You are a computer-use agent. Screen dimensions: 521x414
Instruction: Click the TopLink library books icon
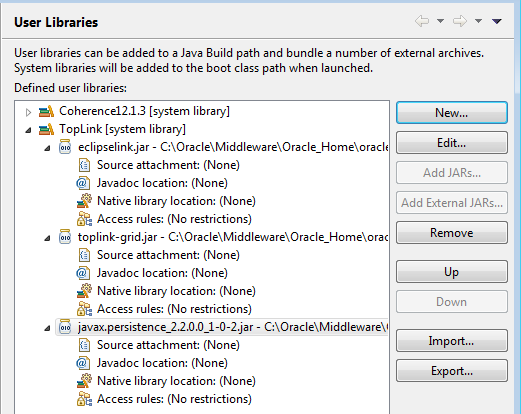coord(46,129)
